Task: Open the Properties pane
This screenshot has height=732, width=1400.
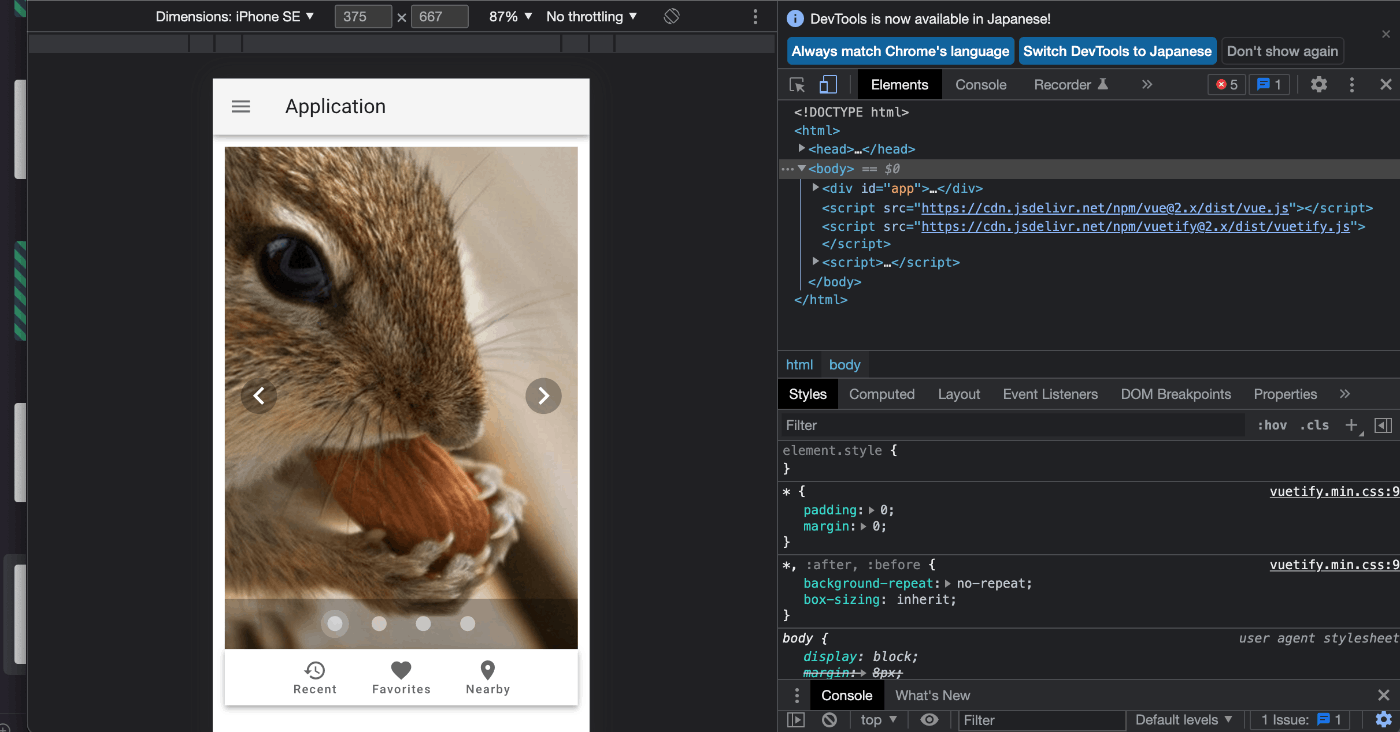Action: [x=1286, y=394]
